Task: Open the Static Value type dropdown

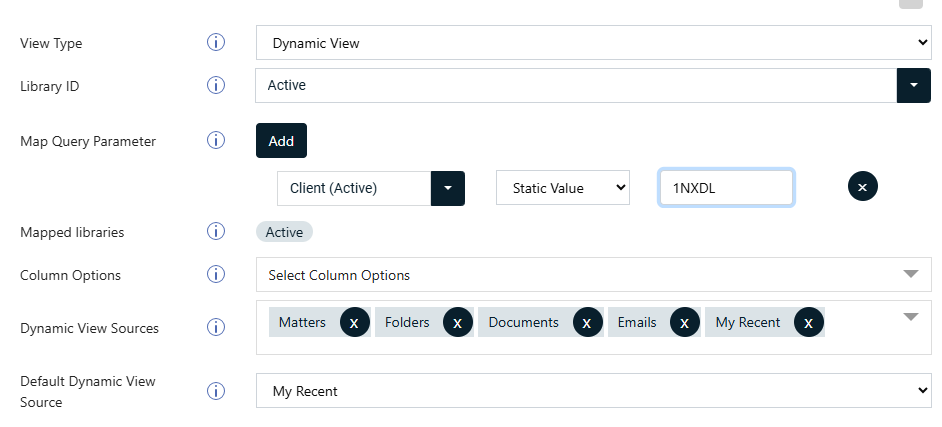Action: 563,187
